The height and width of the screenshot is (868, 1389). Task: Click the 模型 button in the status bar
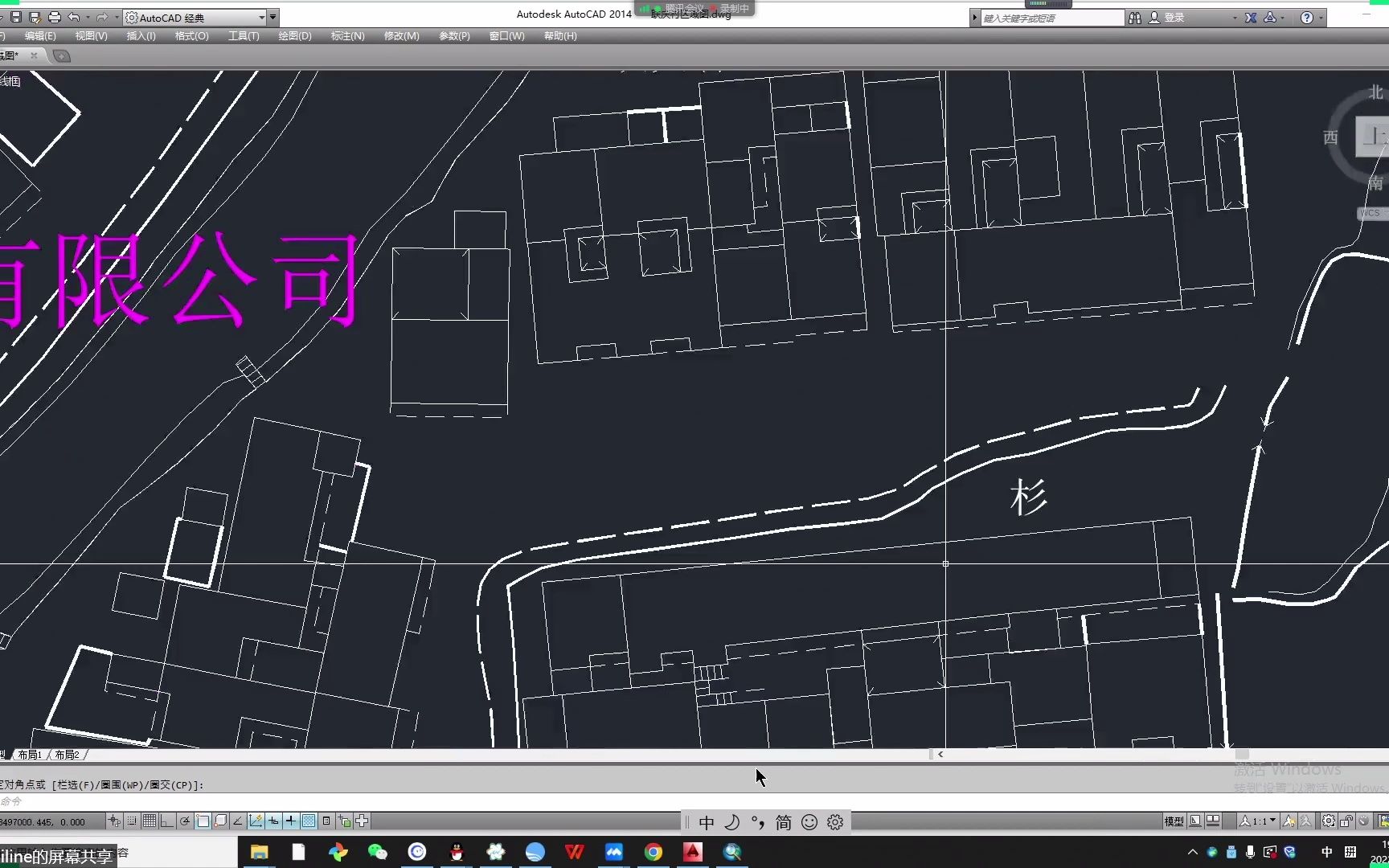pyautogui.click(x=1174, y=821)
